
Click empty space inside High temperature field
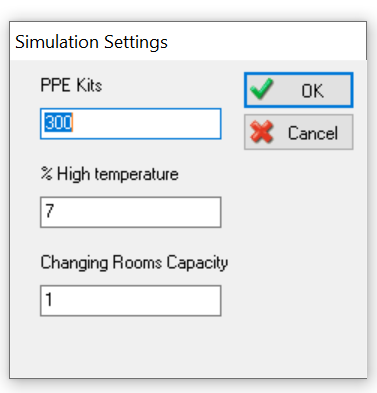[137, 212]
